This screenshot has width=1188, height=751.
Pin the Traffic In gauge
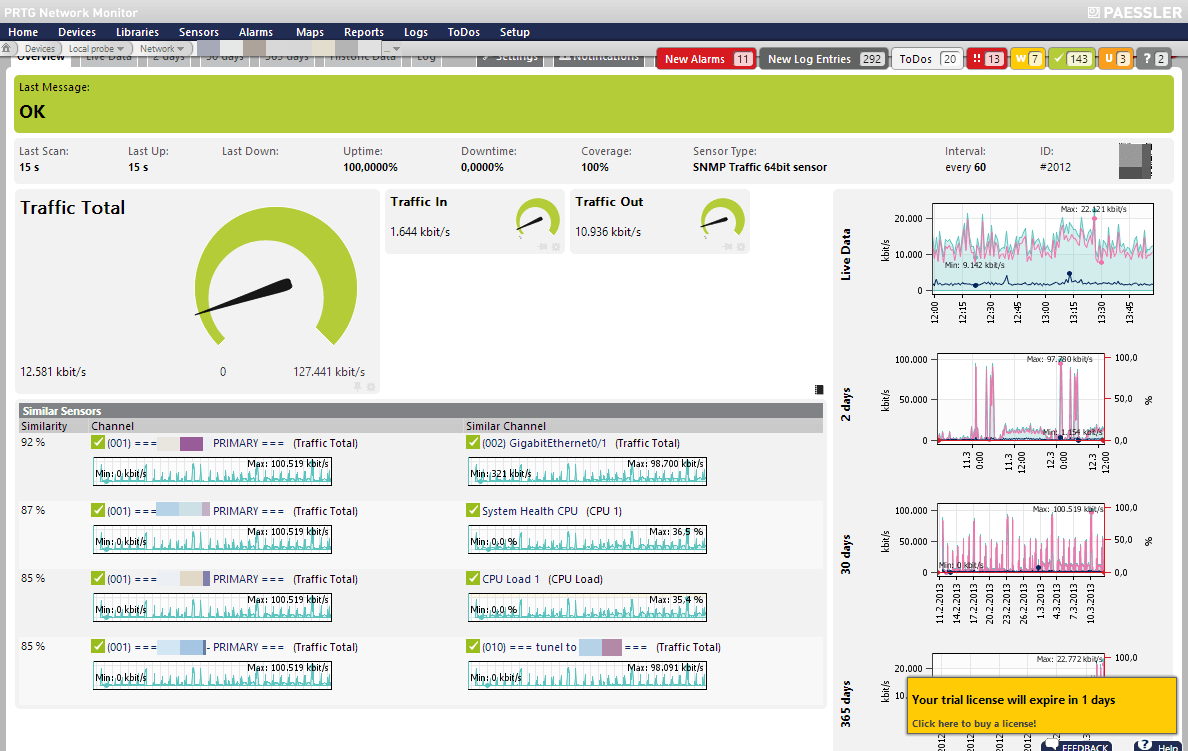click(542, 247)
